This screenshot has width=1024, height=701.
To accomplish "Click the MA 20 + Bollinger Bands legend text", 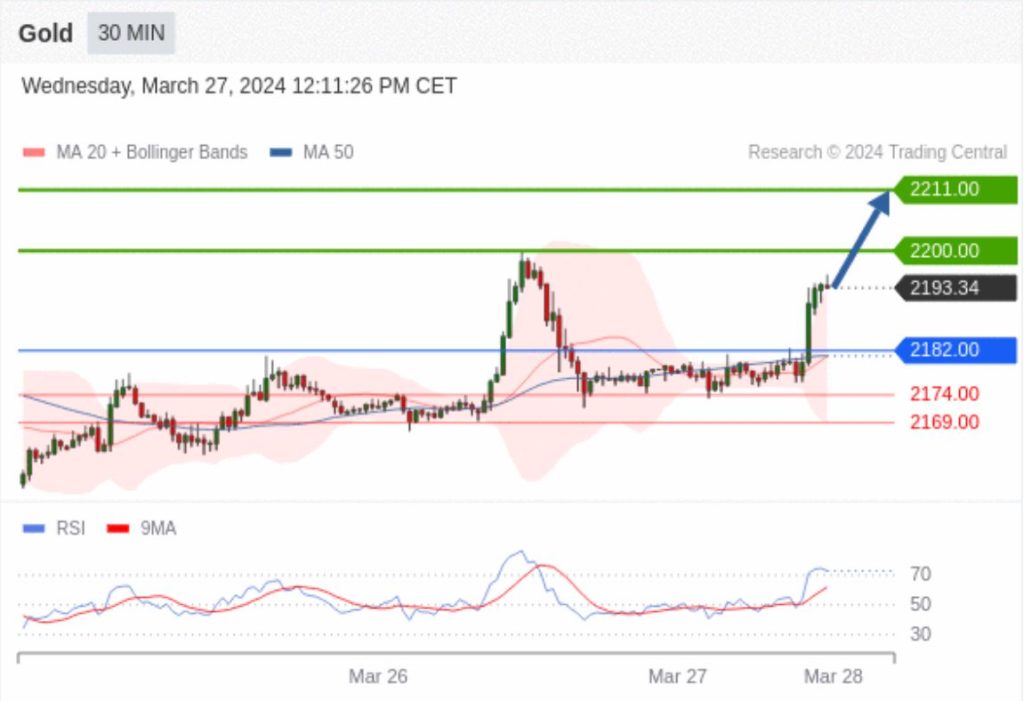I will [x=152, y=152].
